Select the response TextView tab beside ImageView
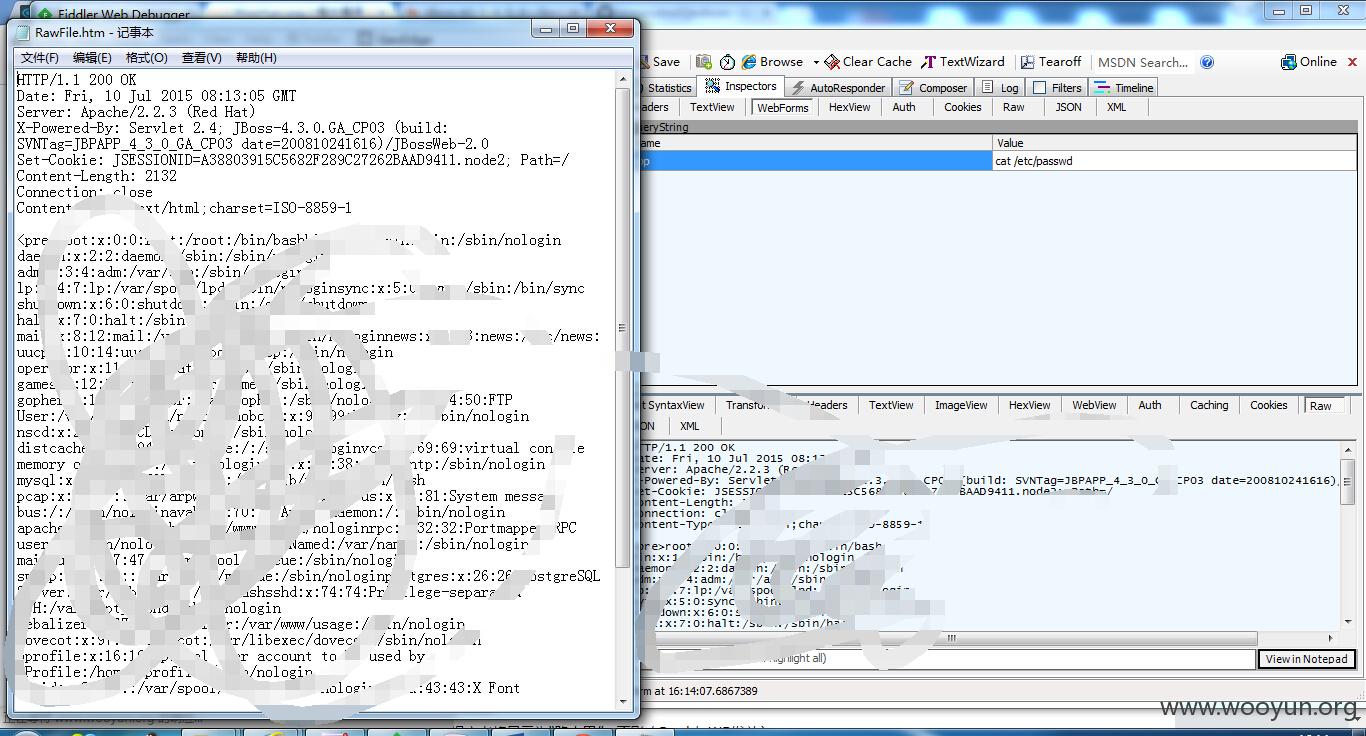This screenshot has width=1366, height=736. click(x=891, y=405)
